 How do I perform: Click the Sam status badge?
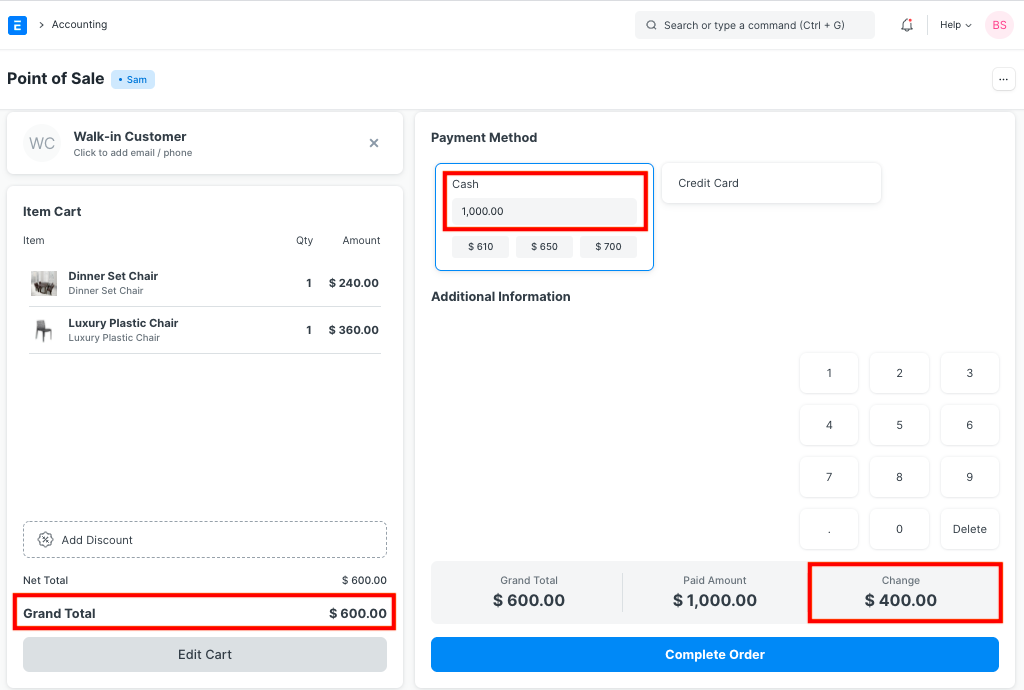click(x=132, y=79)
